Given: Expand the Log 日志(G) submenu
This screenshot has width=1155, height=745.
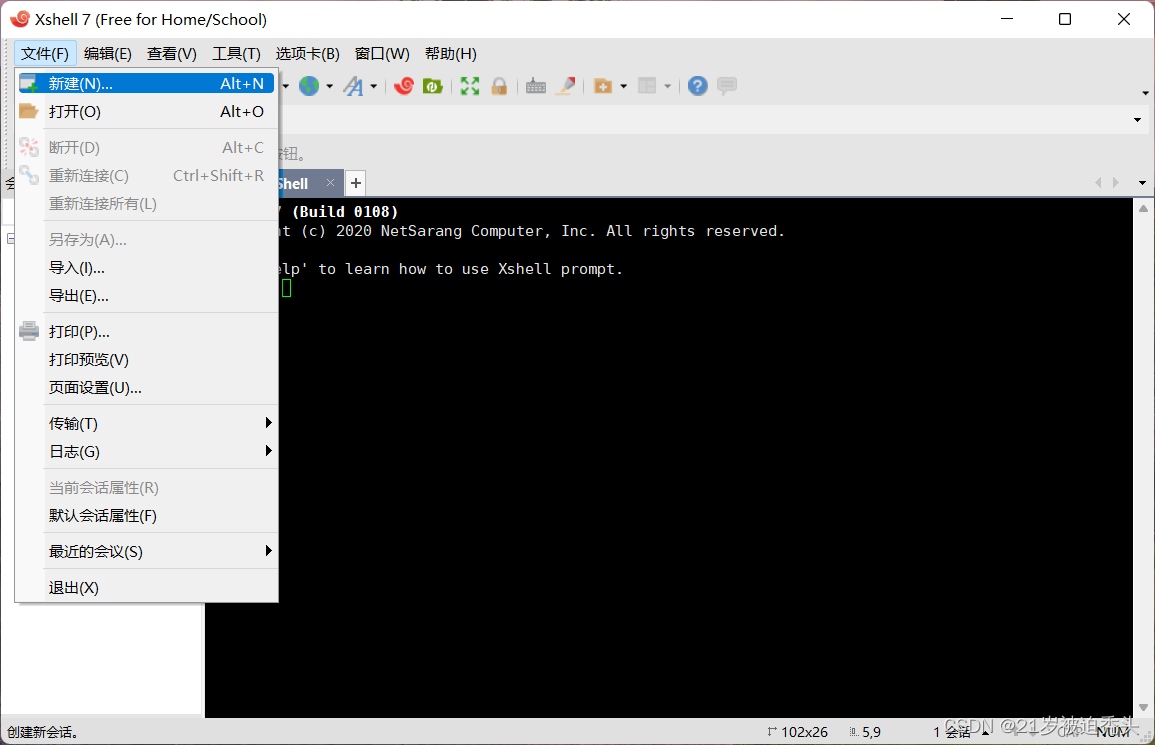Looking at the screenshot, I should [x=146, y=452].
